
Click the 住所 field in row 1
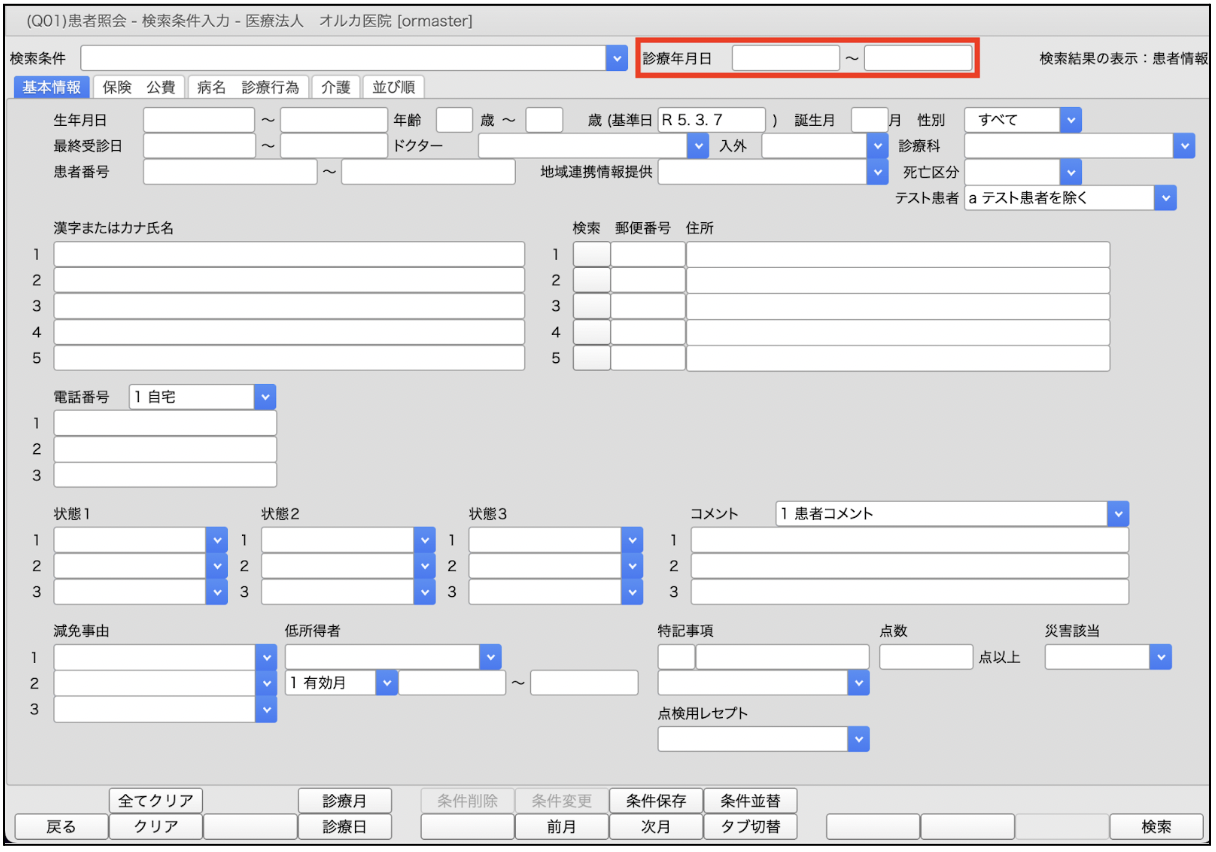898,254
